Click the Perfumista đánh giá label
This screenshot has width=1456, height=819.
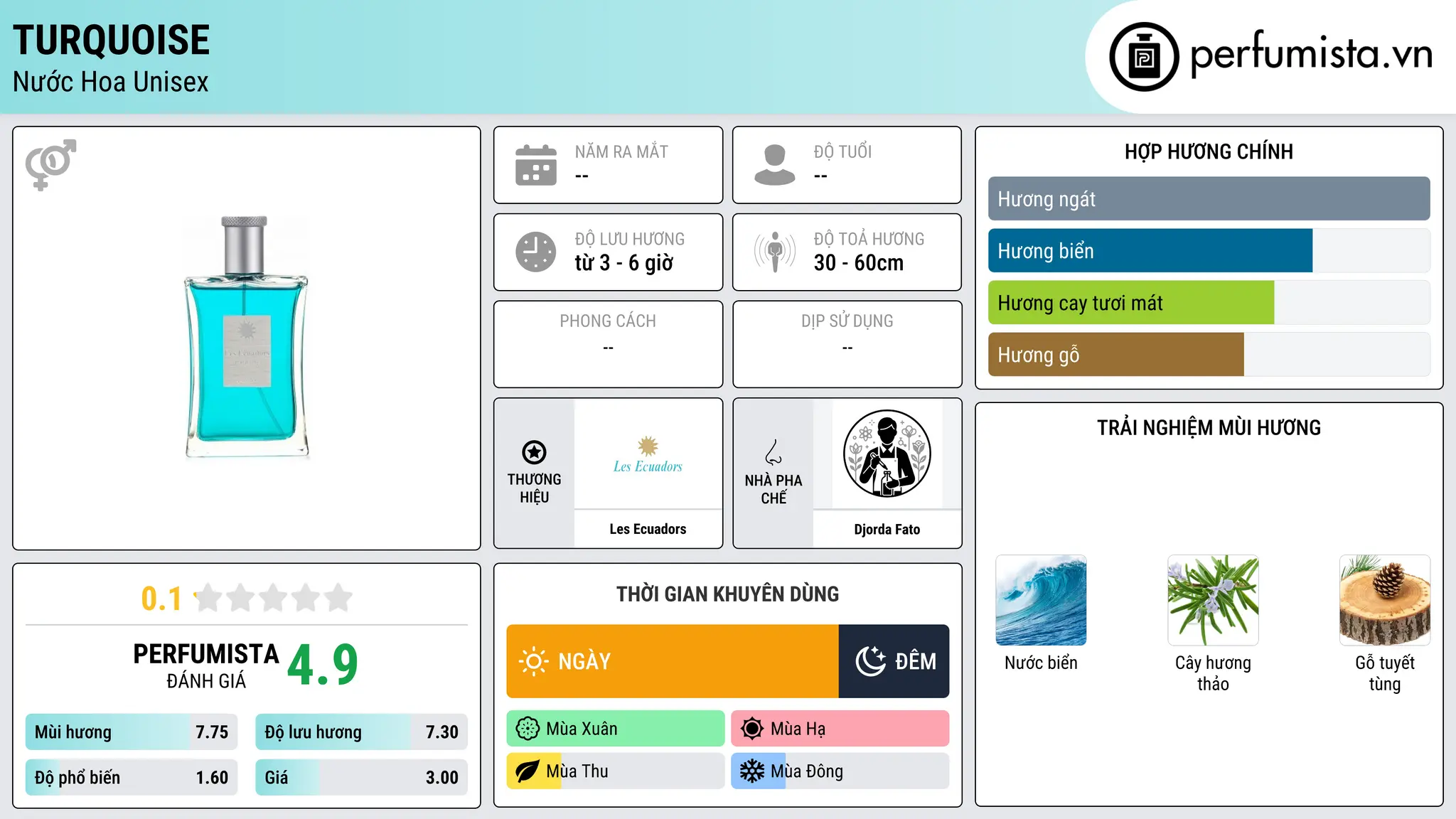coord(206,666)
